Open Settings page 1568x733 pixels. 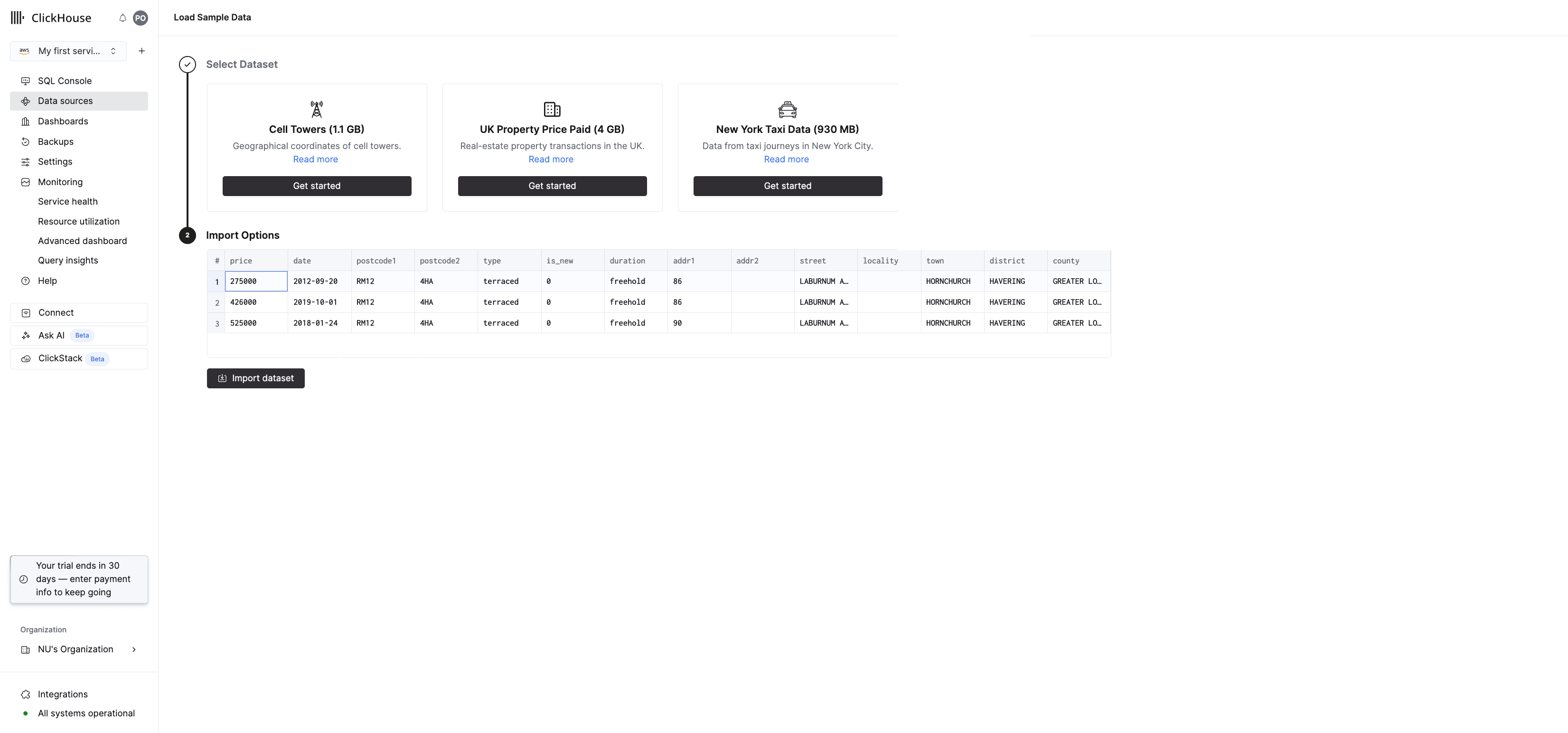[x=79, y=162]
